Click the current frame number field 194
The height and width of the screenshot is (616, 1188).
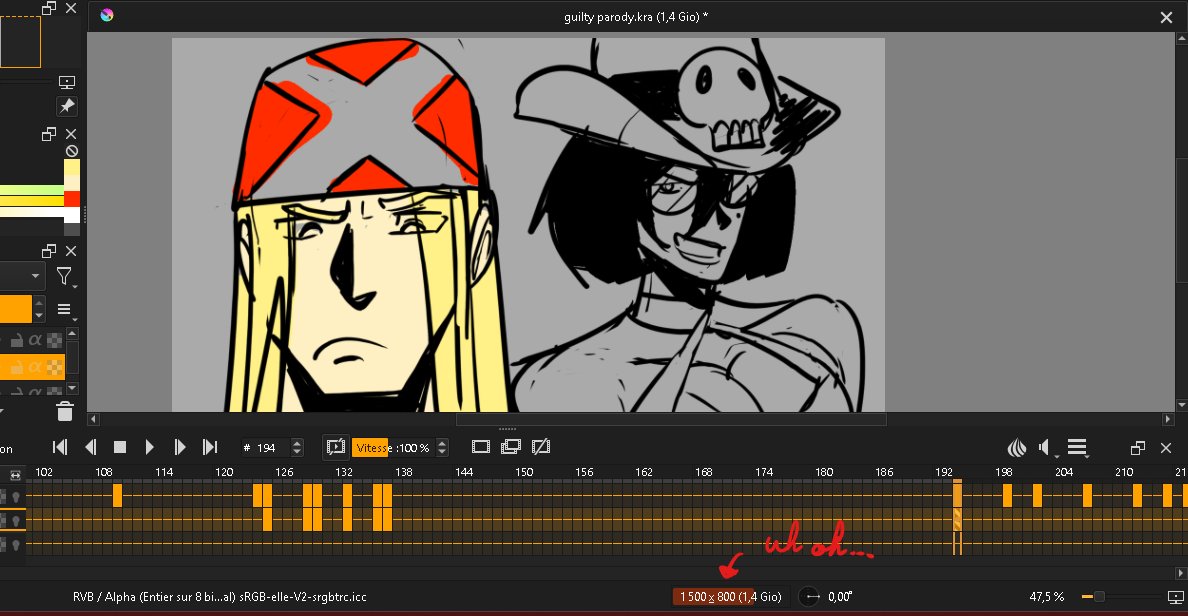coord(265,448)
